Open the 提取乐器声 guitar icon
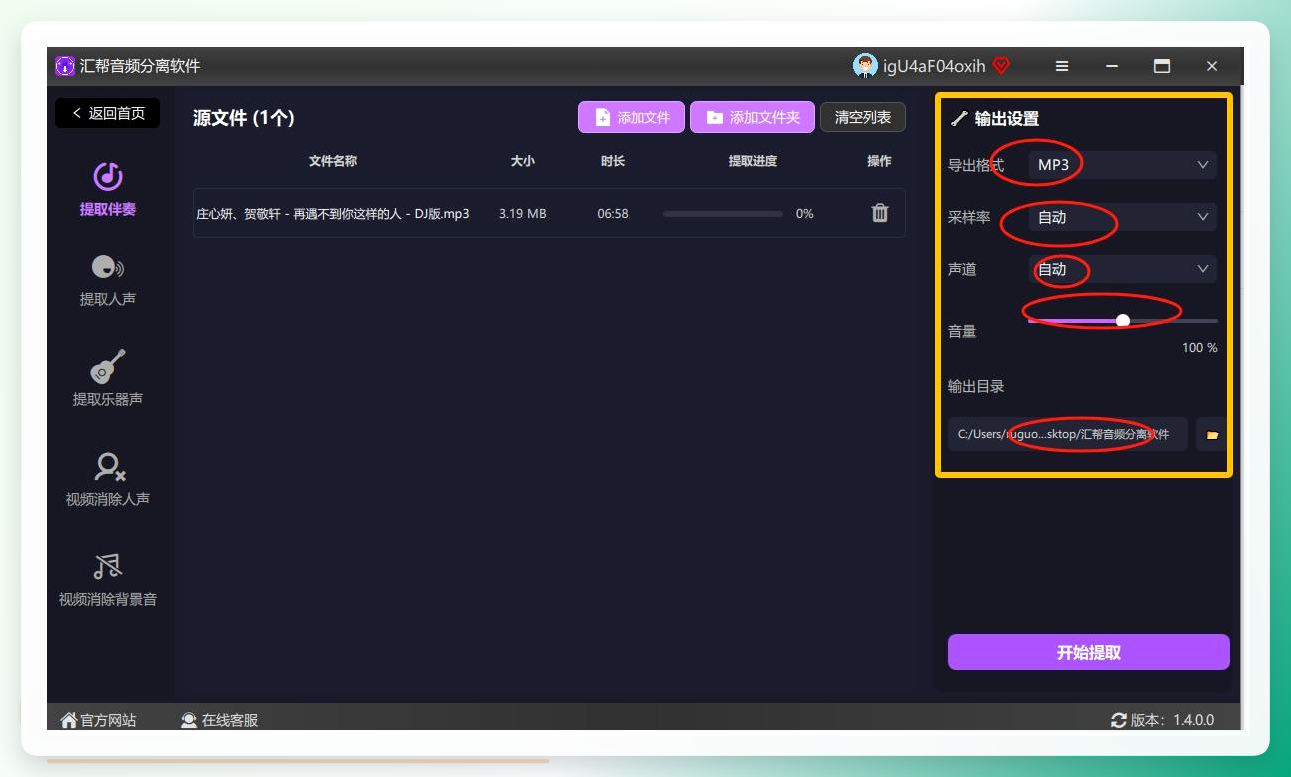This screenshot has height=777, width=1291. pyautogui.click(x=108, y=366)
